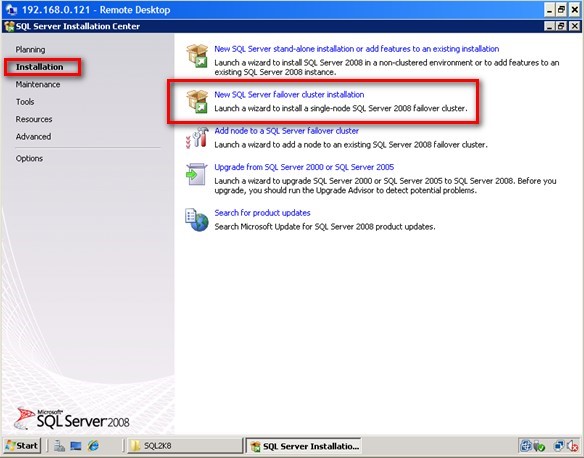This screenshot has height=458, width=584.
Task: Click the failover cluster installation box icon
Action: [197, 101]
